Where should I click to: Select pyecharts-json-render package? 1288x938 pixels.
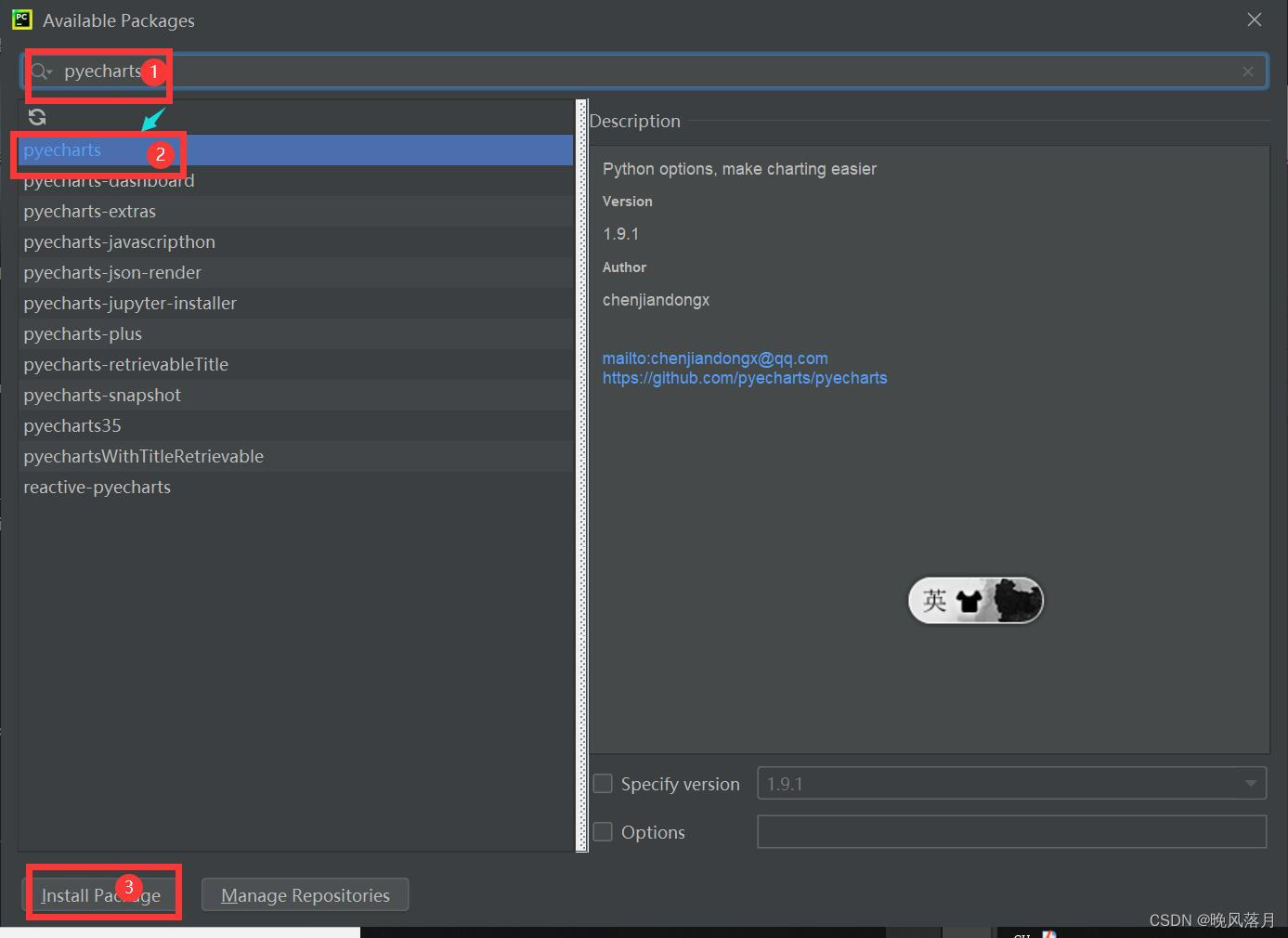(295, 273)
